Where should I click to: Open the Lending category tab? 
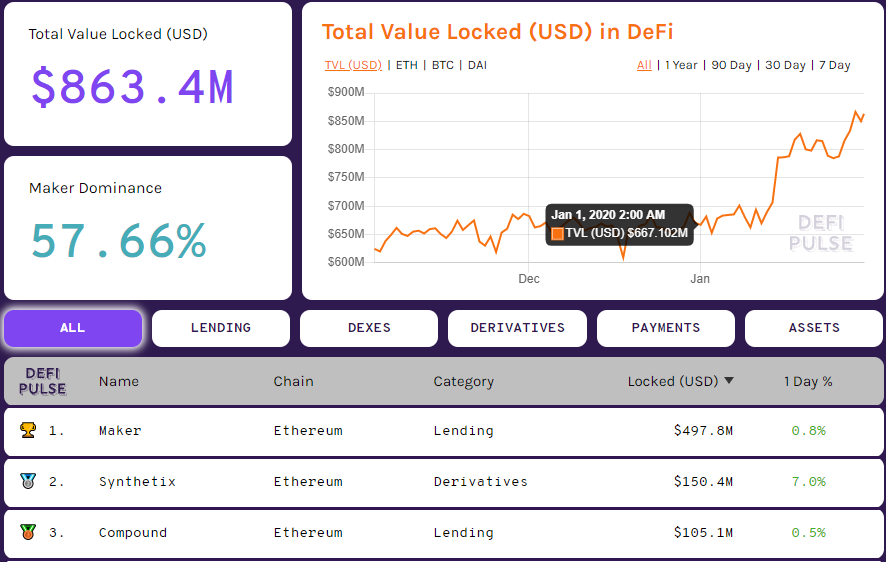221,328
